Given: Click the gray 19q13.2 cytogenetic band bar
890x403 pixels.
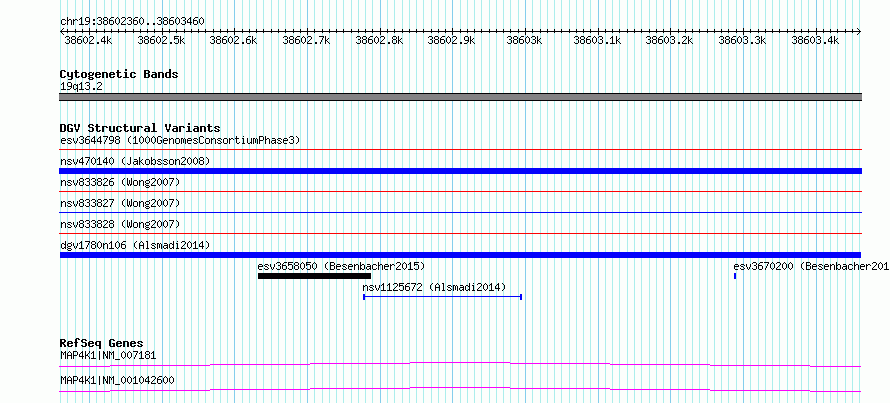Looking at the screenshot, I should (460, 97).
